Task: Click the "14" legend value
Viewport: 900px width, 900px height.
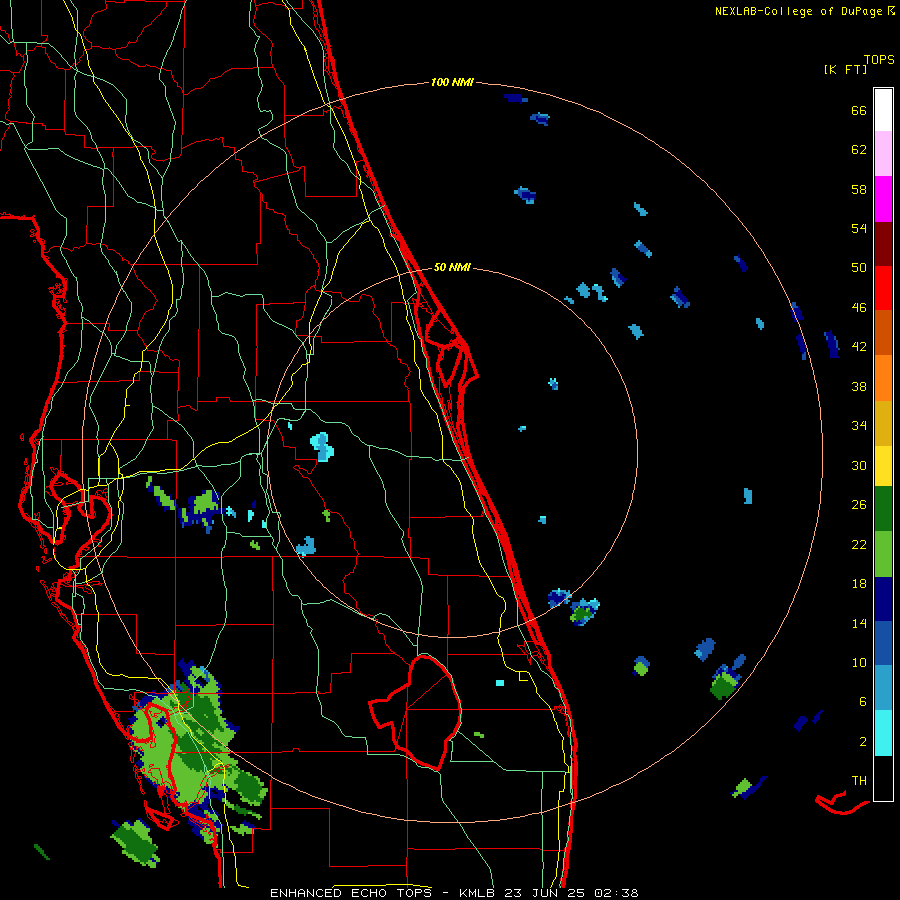Action: point(859,623)
